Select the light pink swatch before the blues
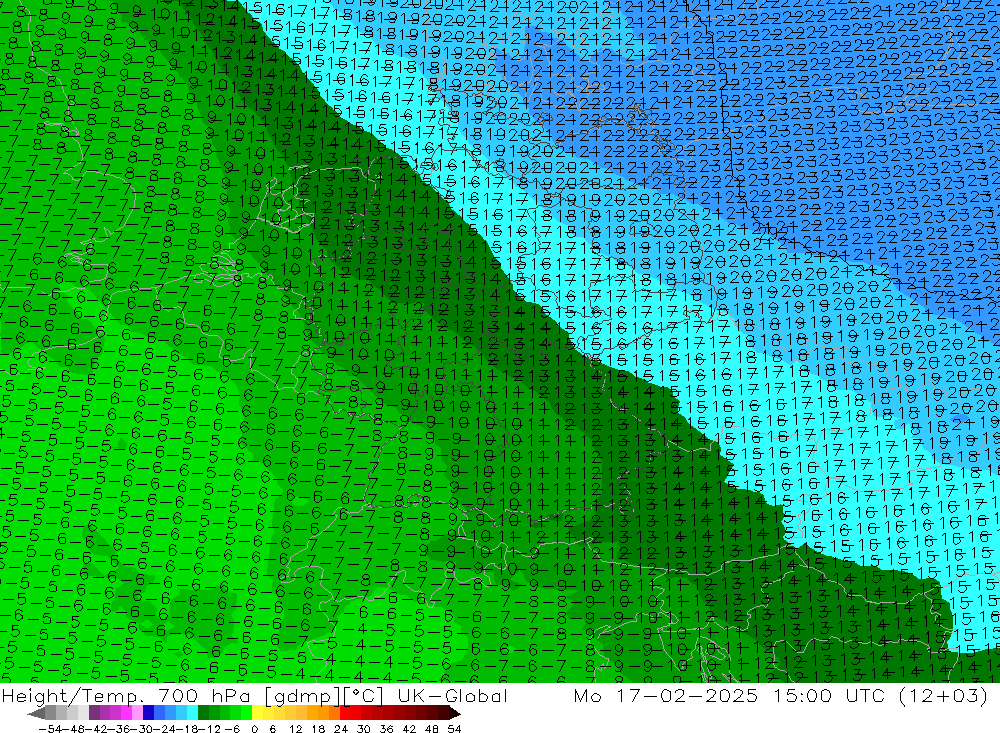 pos(137,713)
